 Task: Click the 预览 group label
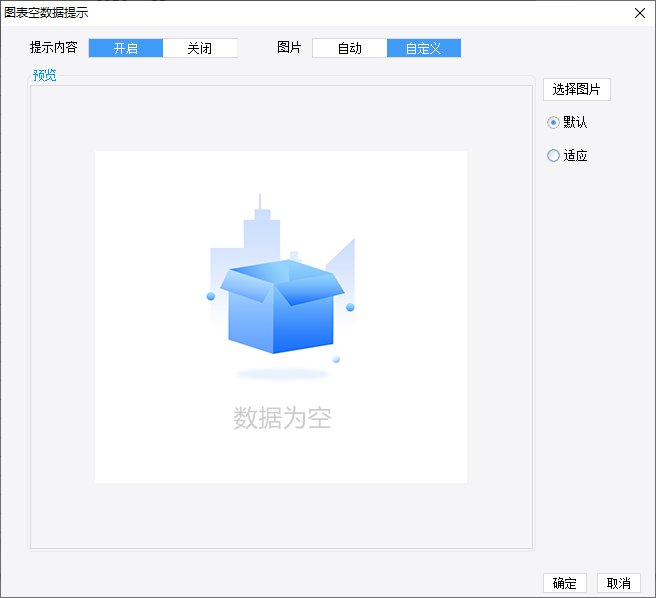pos(44,75)
